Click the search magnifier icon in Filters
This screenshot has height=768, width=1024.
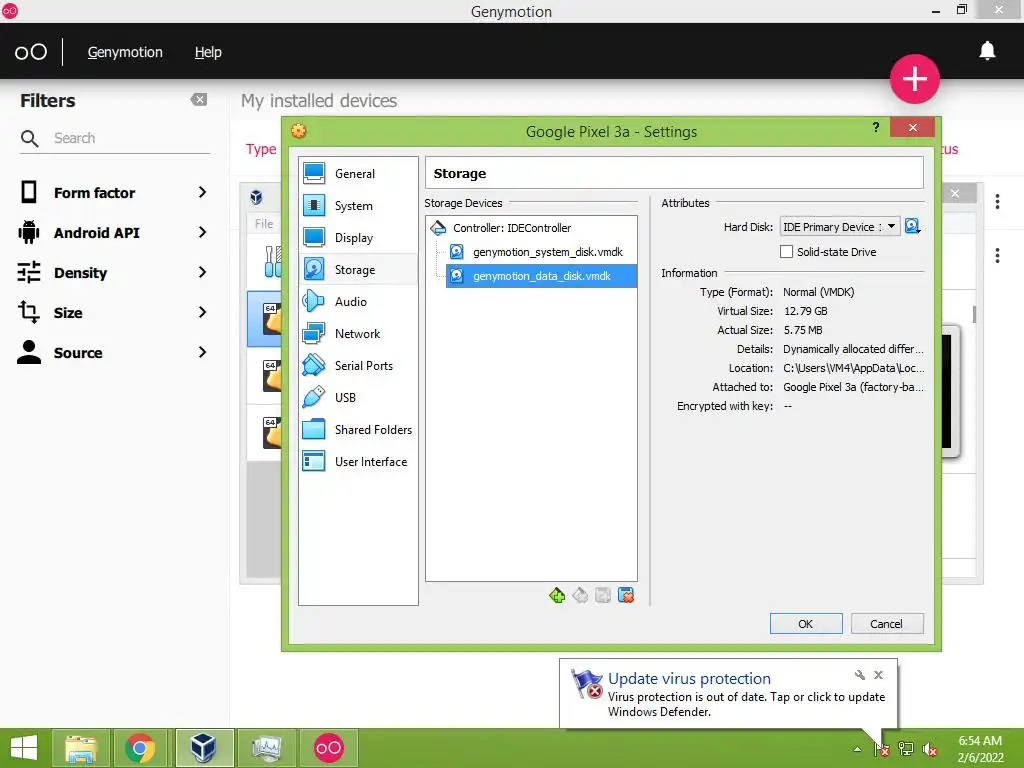(29, 138)
